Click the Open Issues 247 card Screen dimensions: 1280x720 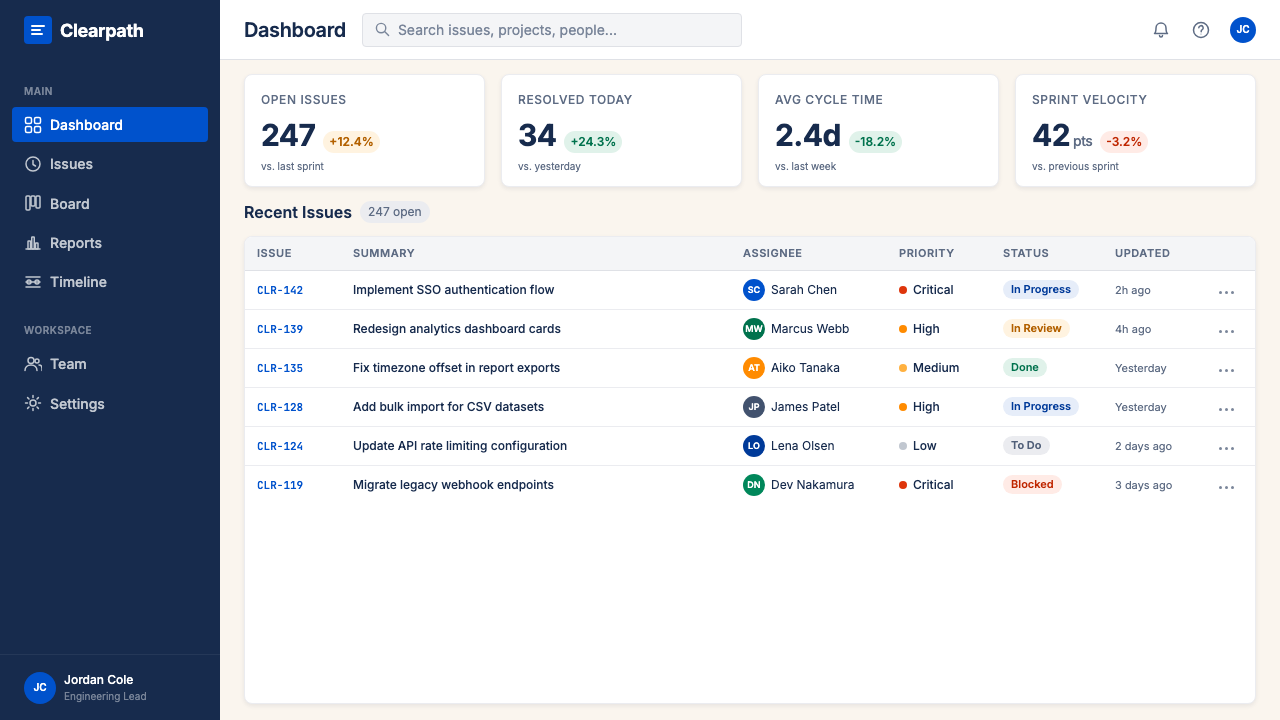tap(364, 130)
